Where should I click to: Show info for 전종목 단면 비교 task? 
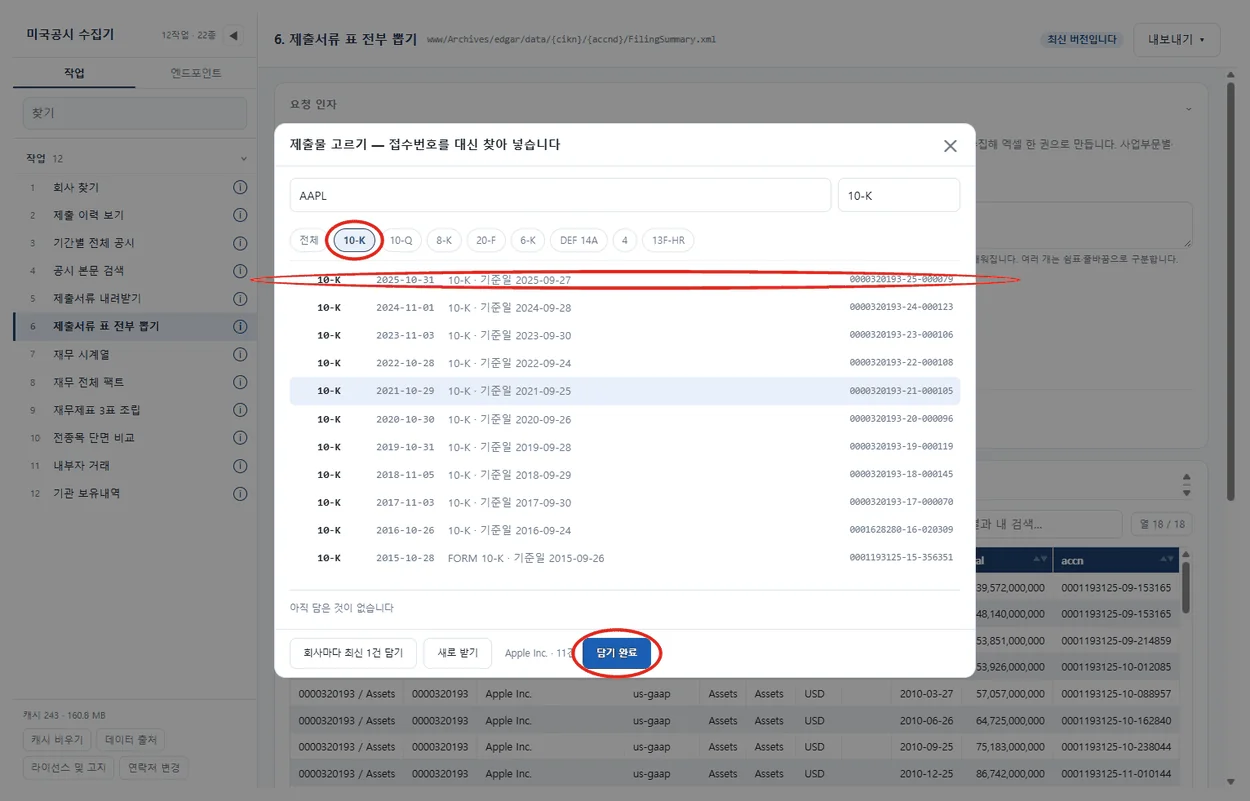tap(240, 438)
